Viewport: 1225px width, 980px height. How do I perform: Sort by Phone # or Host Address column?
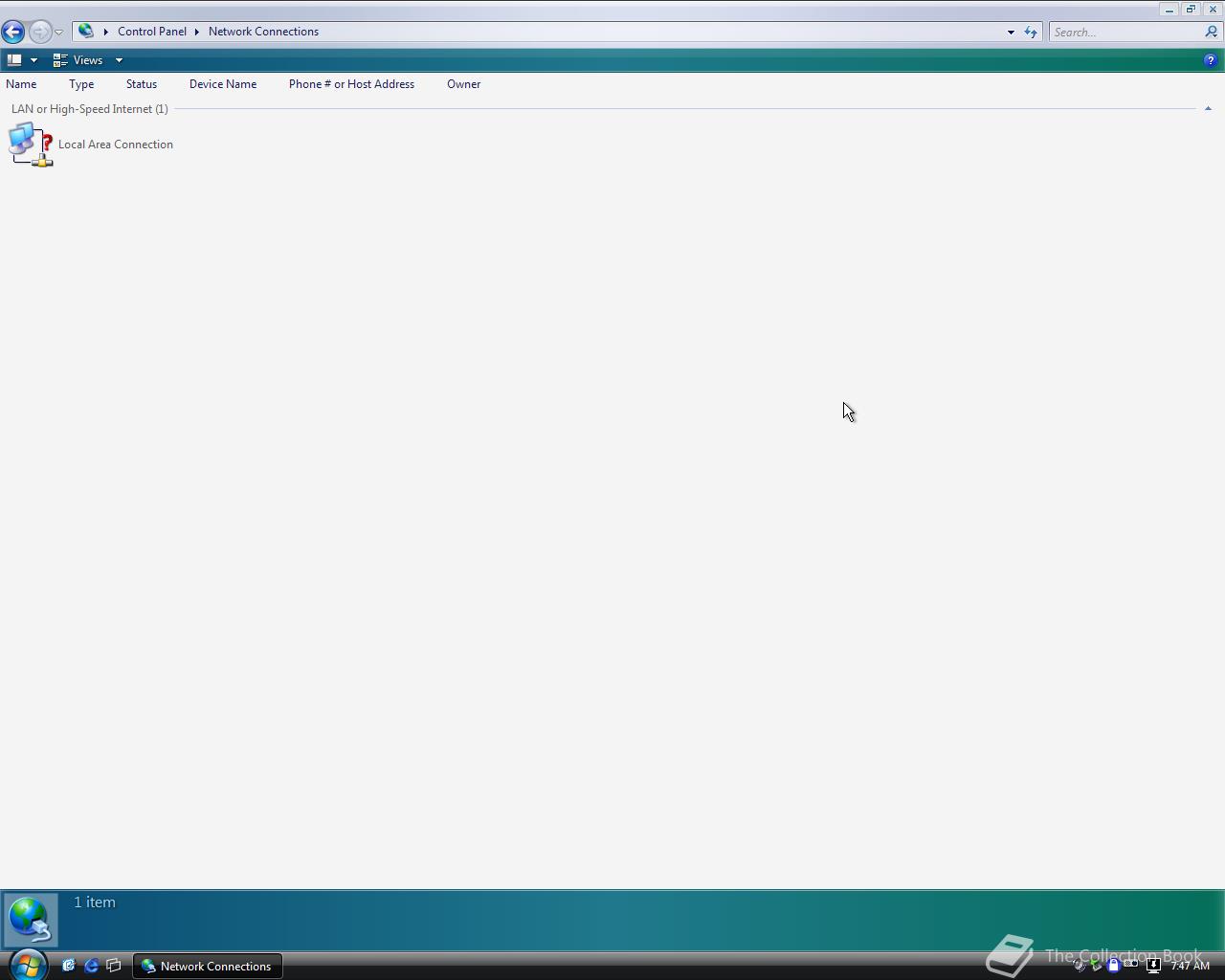pyautogui.click(x=351, y=84)
